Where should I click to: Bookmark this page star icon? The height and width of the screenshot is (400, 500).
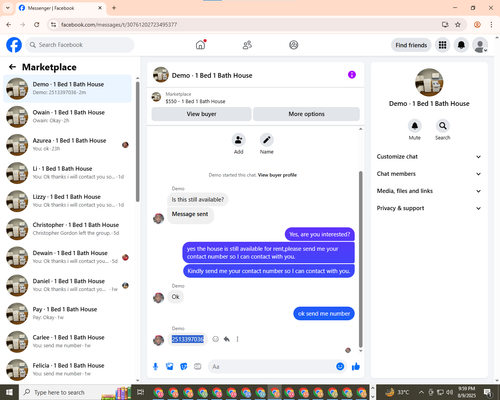[x=458, y=24]
